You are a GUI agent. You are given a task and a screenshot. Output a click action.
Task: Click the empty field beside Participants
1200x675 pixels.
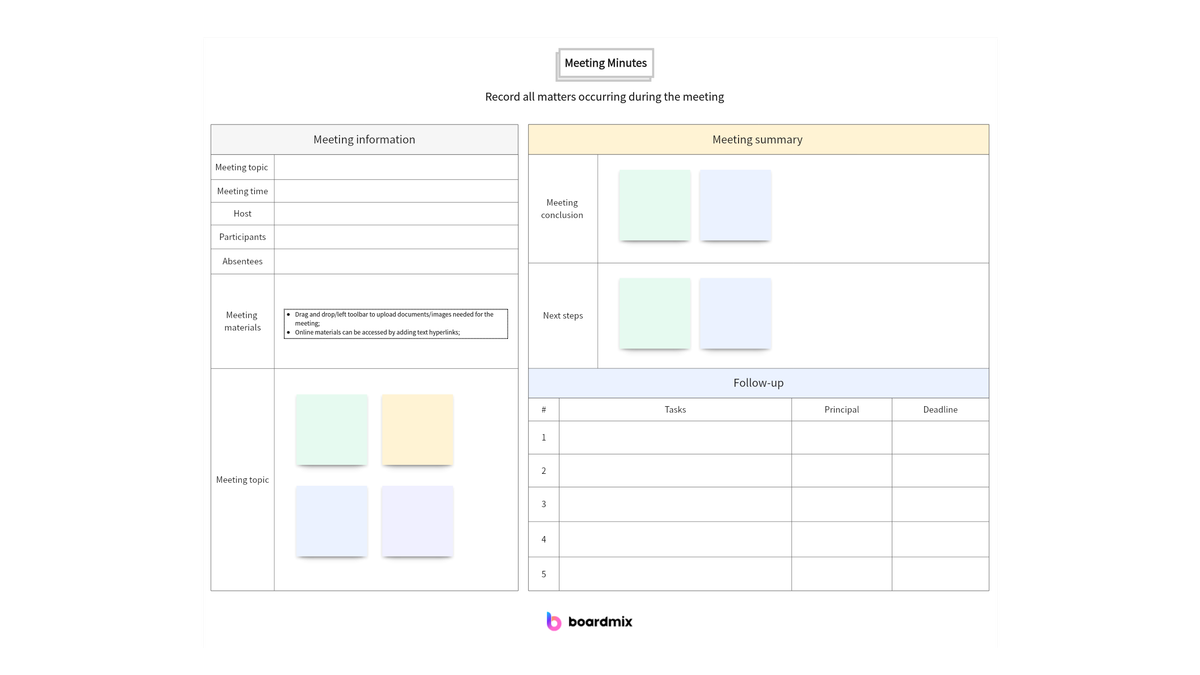click(396, 237)
